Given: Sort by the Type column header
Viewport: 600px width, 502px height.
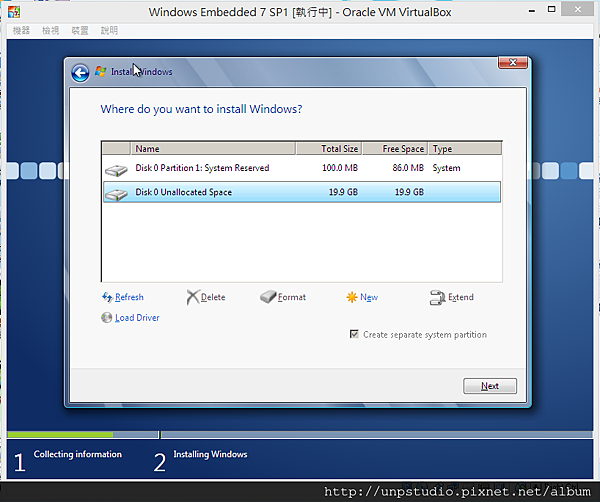Looking at the screenshot, I should coord(465,148).
